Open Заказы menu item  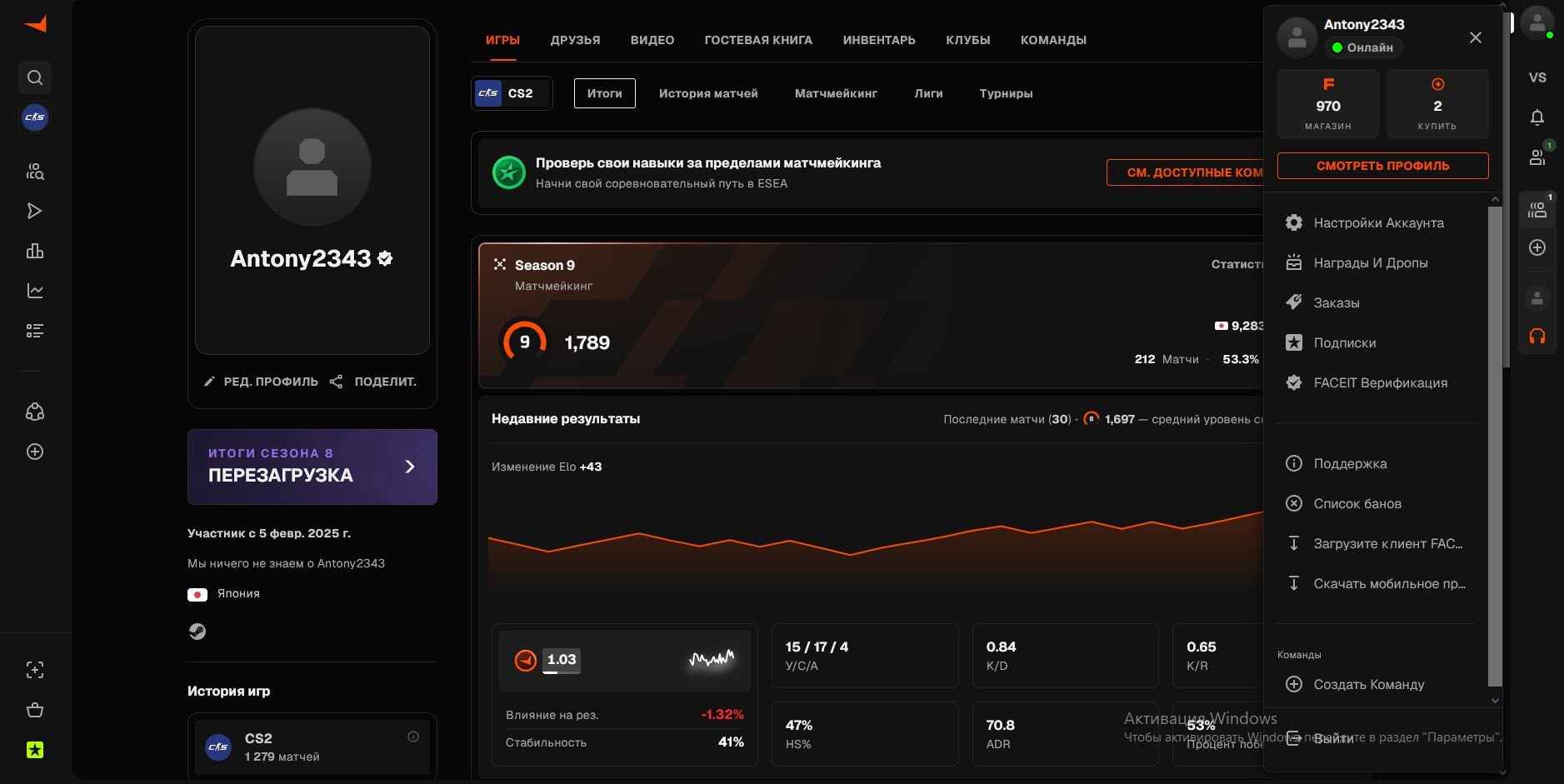coord(1376,302)
